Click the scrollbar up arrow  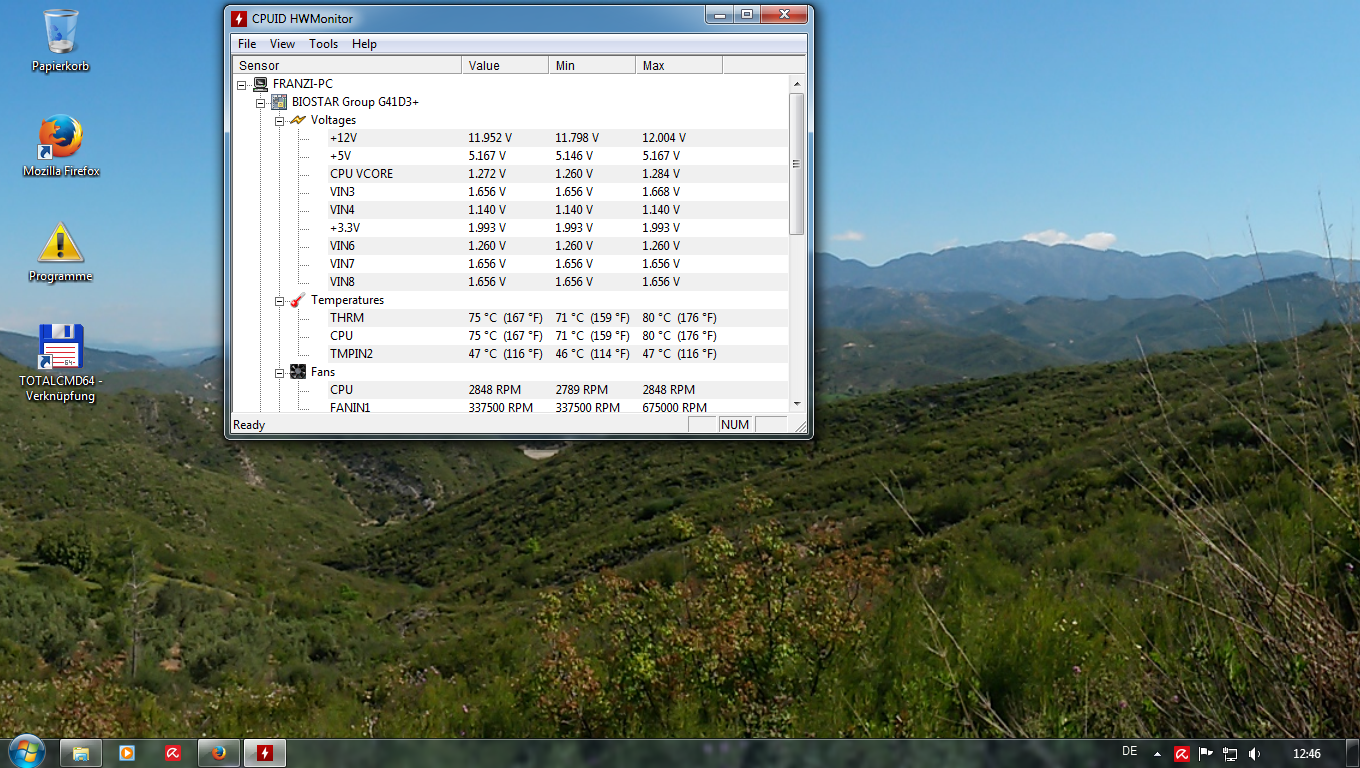[797, 85]
